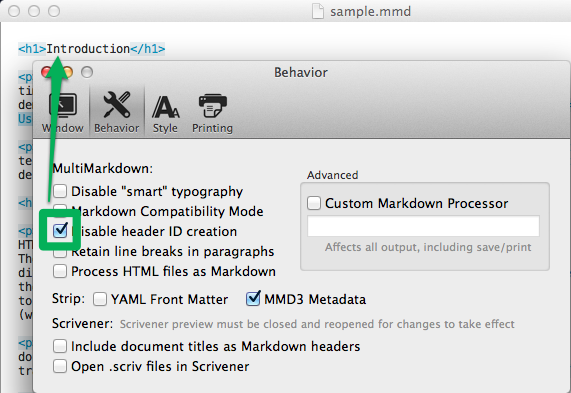The width and height of the screenshot is (571, 393).
Task: Click the Behavior tab label
Action: point(117,128)
